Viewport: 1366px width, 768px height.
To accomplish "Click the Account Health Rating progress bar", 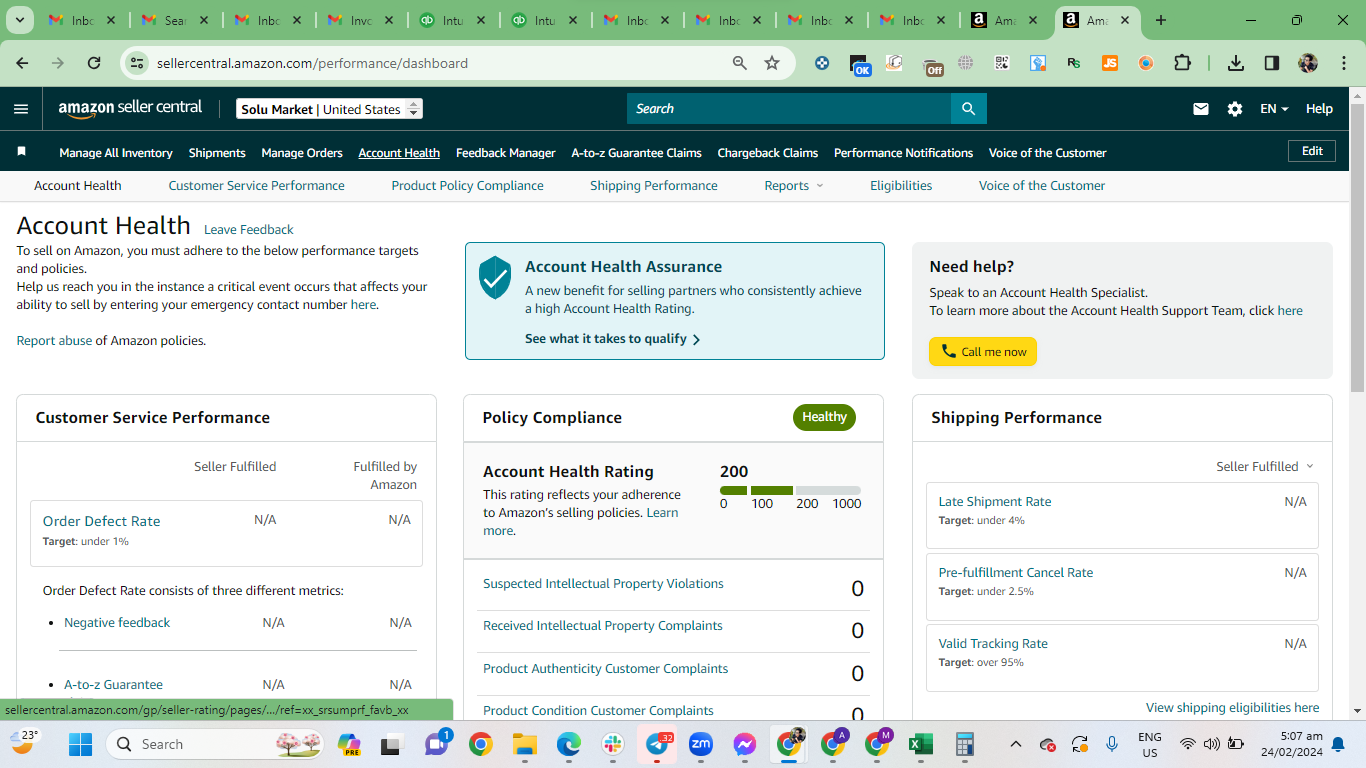I will 790,491.
